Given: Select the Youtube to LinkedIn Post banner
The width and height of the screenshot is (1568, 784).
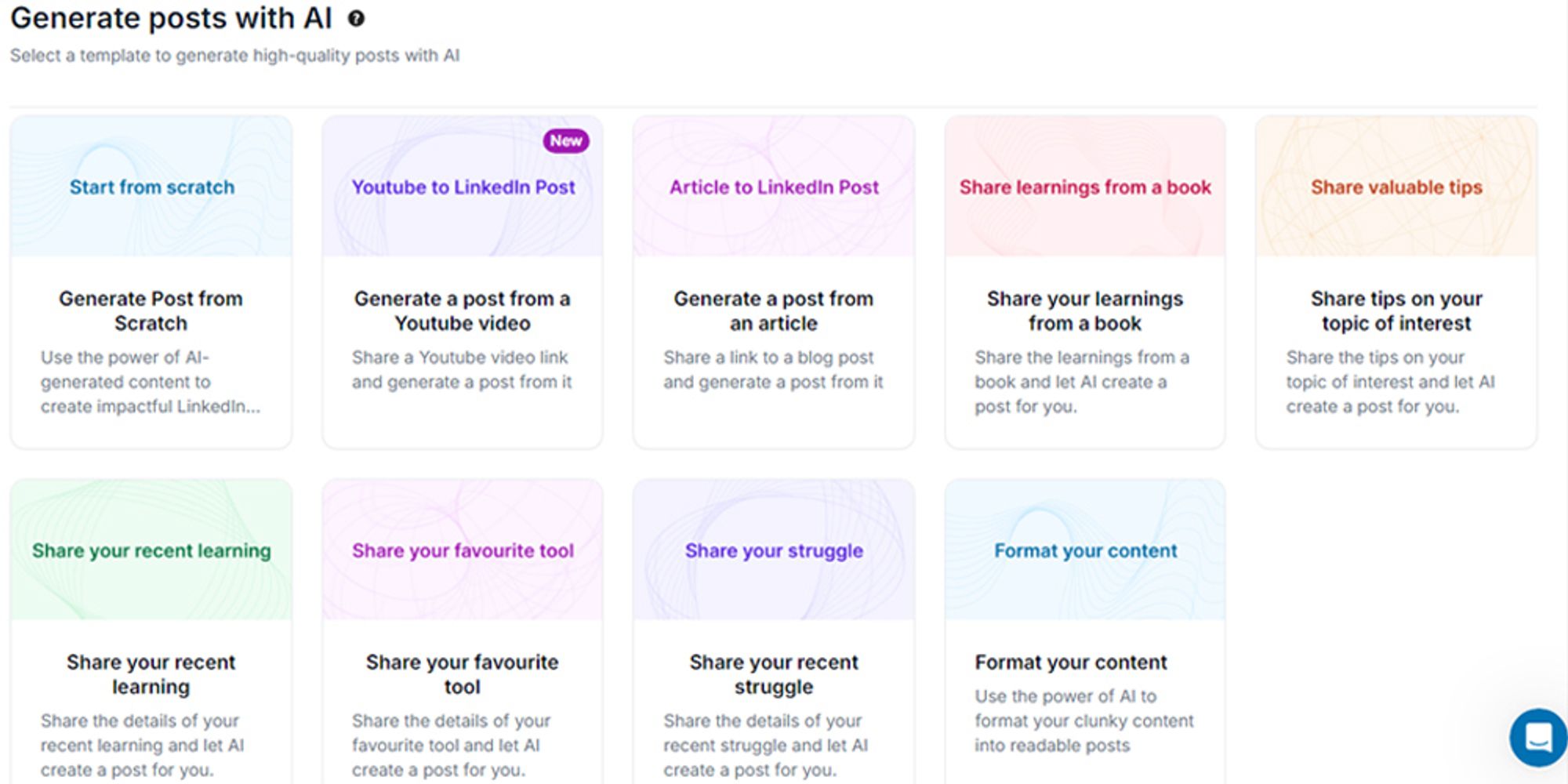Looking at the screenshot, I should pyautogui.click(x=463, y=187).
